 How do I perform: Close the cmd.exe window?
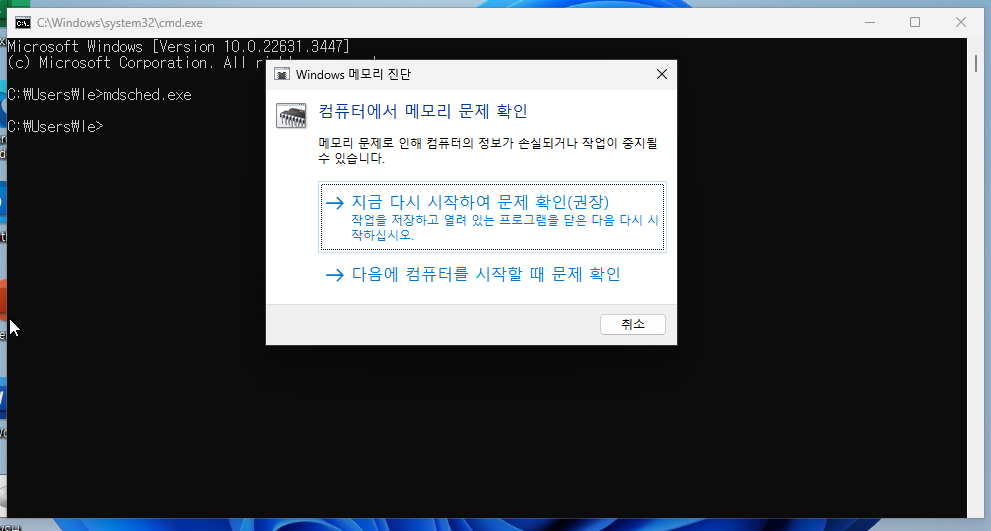961,22
